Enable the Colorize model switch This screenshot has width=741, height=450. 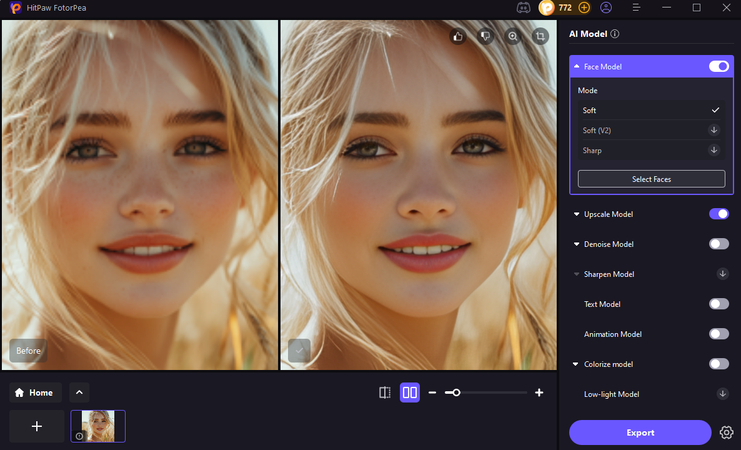click(719, 364)
